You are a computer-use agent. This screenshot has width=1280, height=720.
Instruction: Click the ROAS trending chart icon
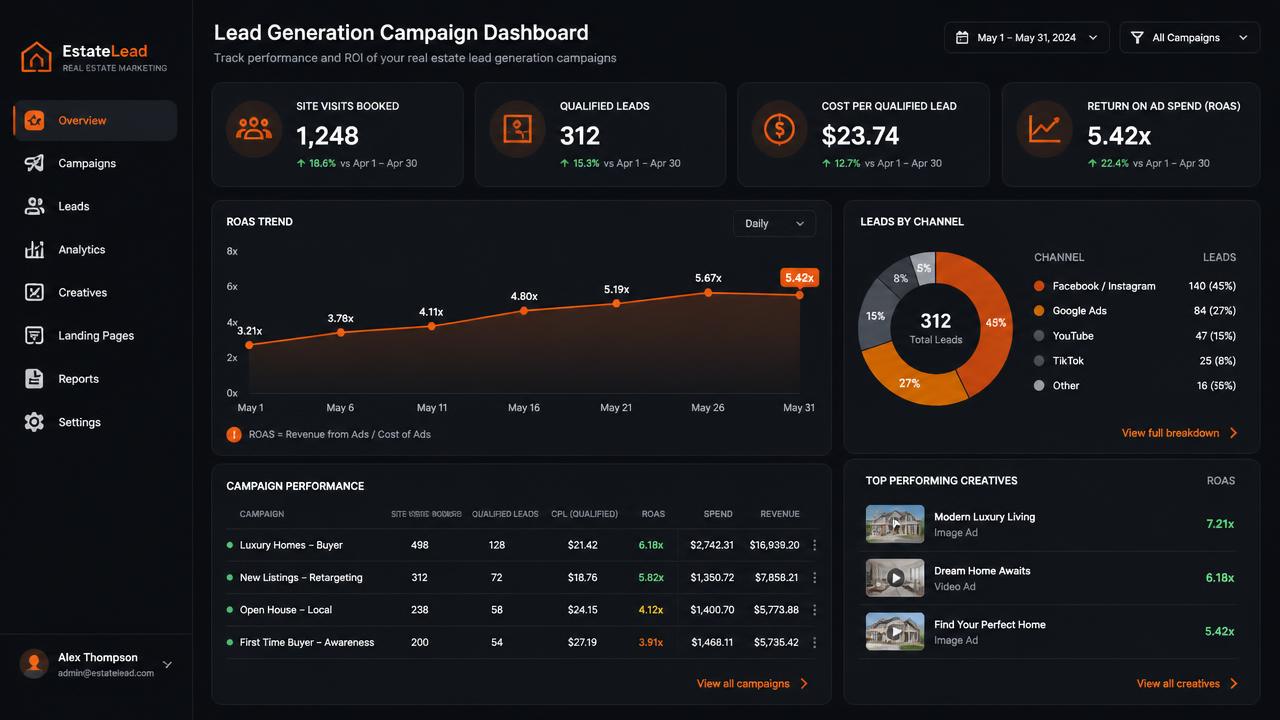[1045, 129]
